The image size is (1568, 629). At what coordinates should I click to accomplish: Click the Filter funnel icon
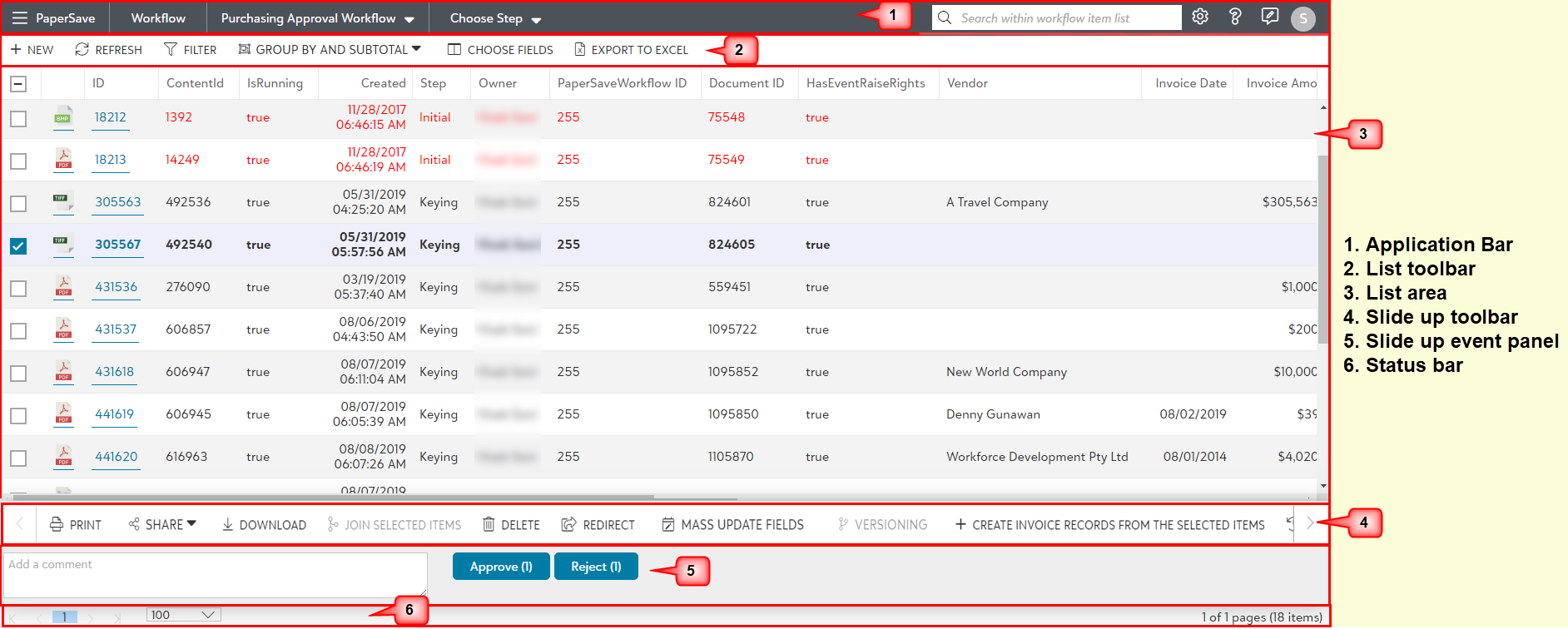pyautogui.click(x=171, y=50)
